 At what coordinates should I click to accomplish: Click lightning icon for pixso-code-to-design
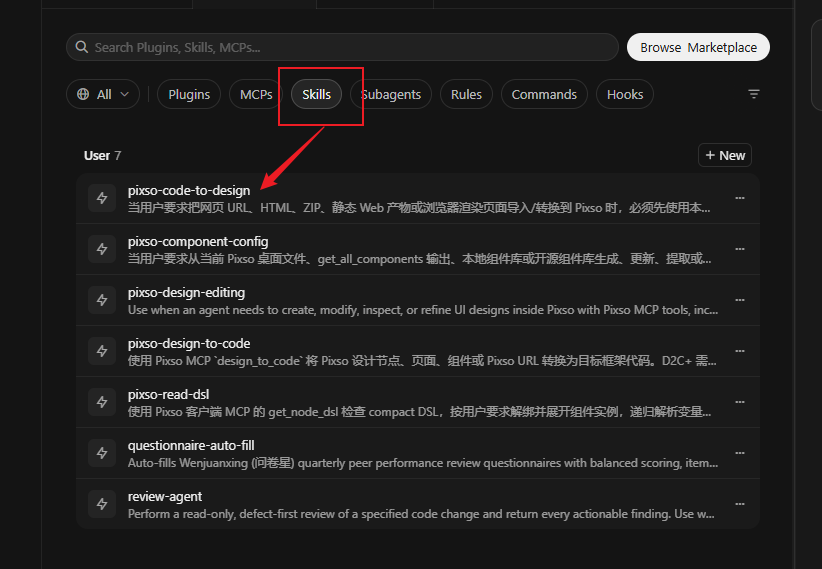(x=102, y=198)
